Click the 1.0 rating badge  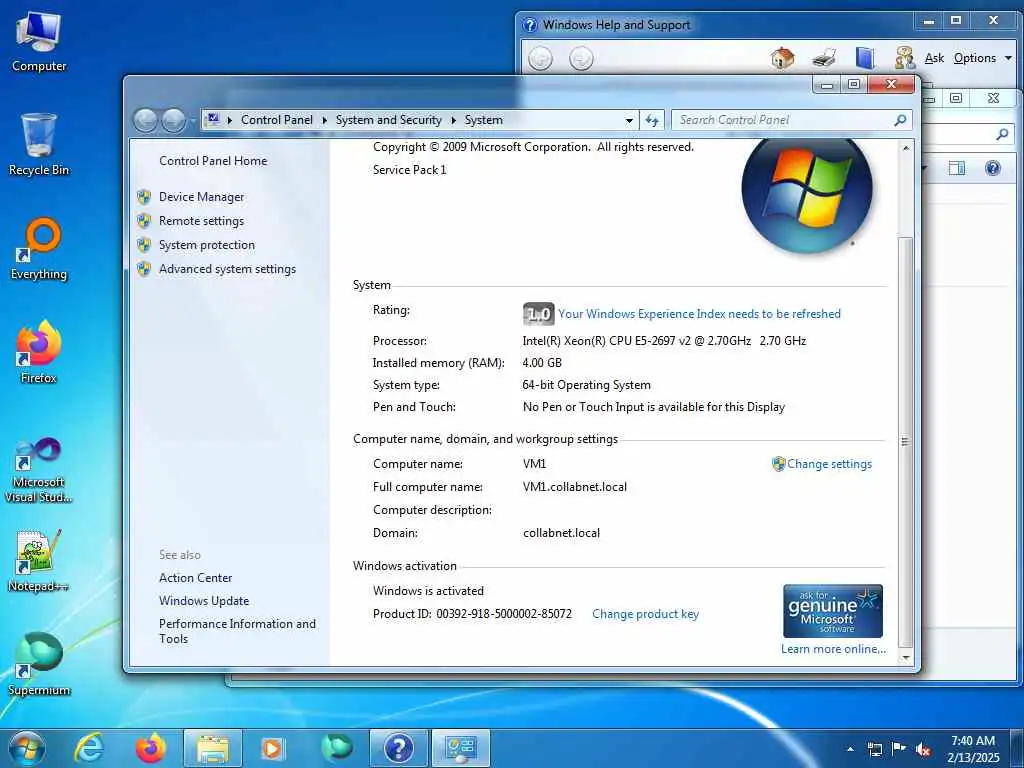coord(539,314)
